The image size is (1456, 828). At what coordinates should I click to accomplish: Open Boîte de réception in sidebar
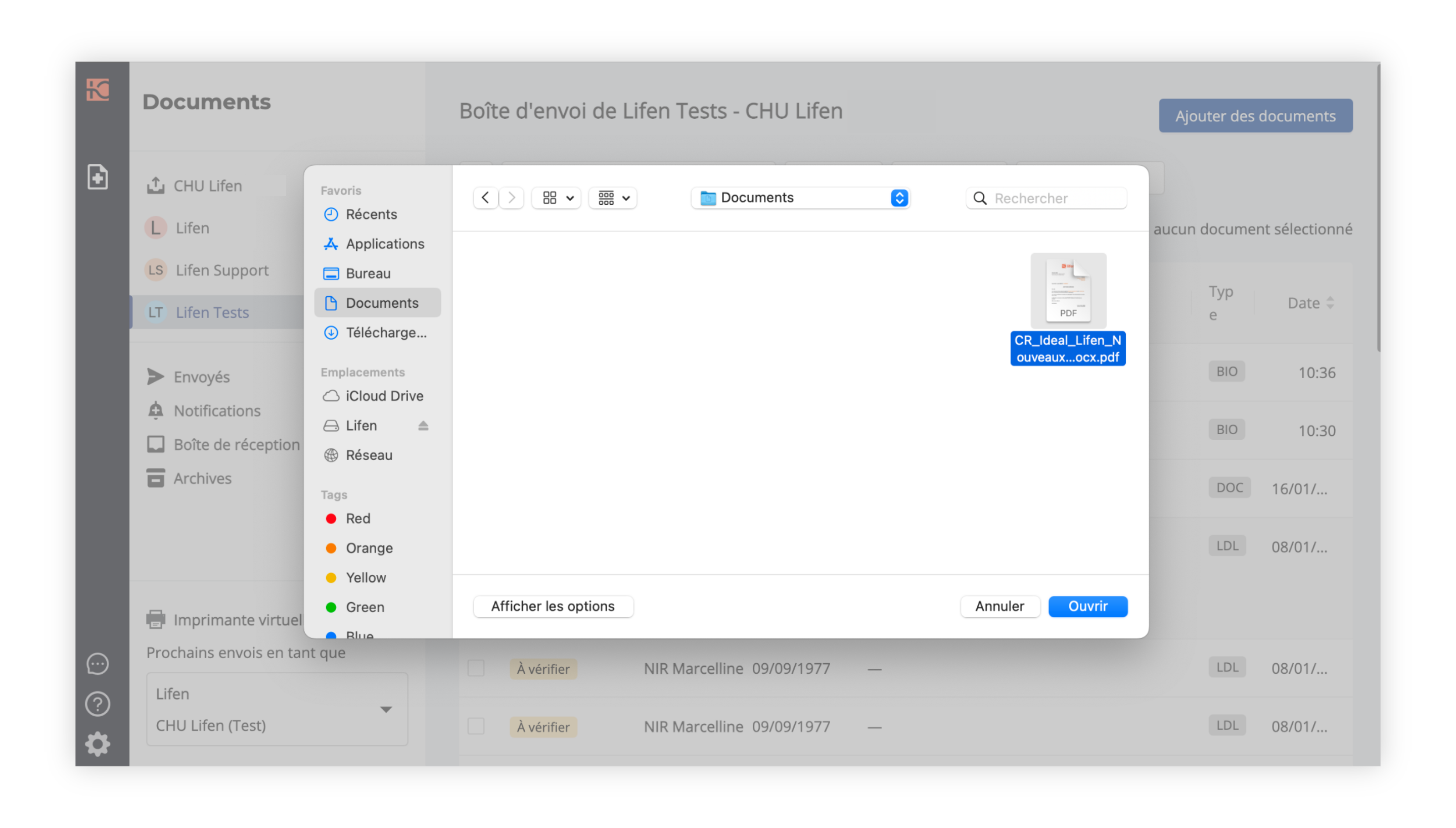[x=237, y=444]
